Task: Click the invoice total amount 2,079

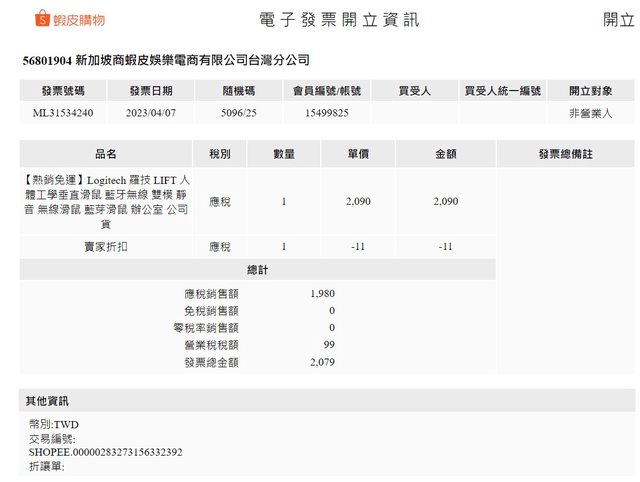Action: click(x=322, y=362)
